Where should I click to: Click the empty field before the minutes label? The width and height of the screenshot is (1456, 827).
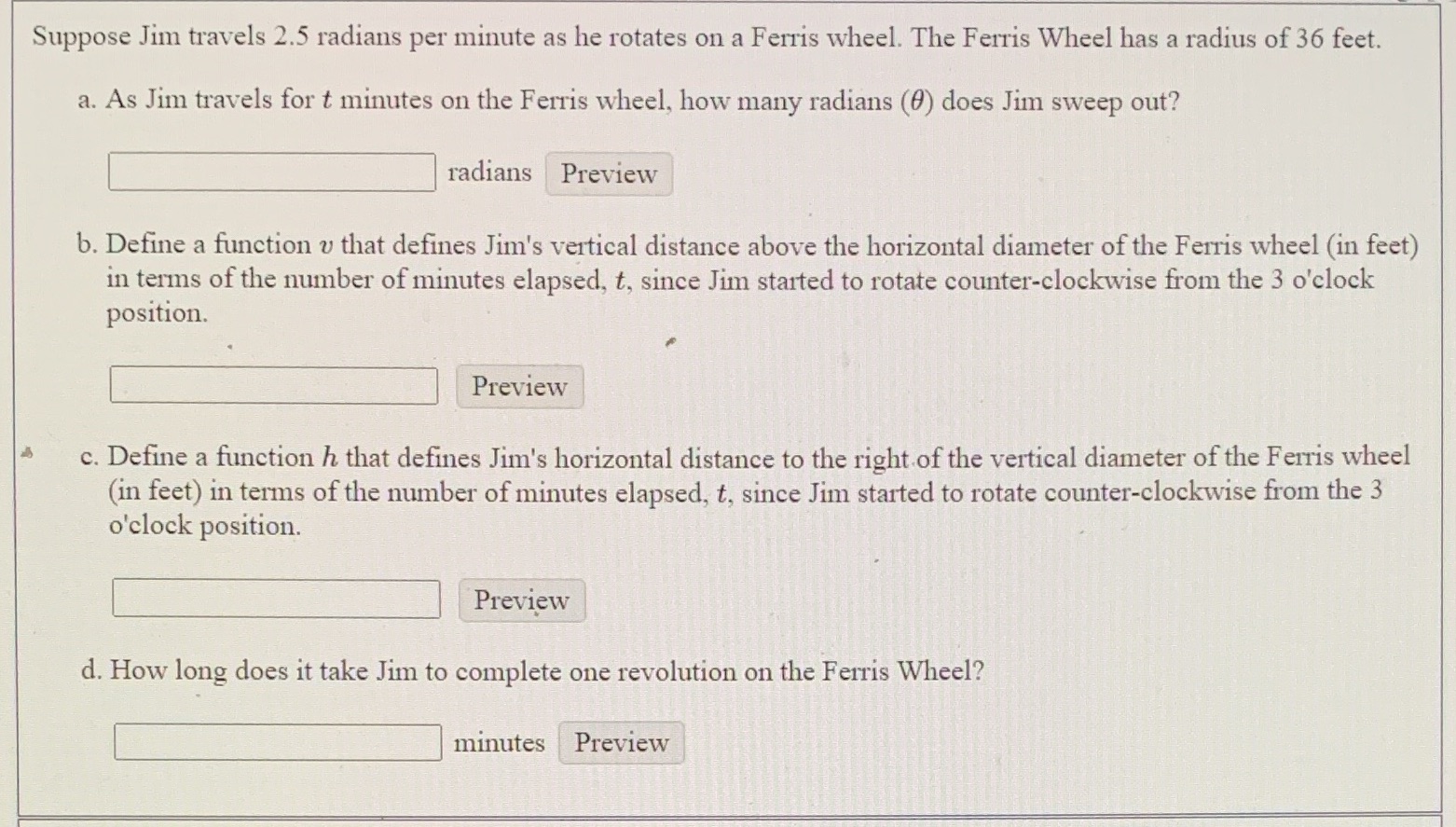tap(278, 741)
